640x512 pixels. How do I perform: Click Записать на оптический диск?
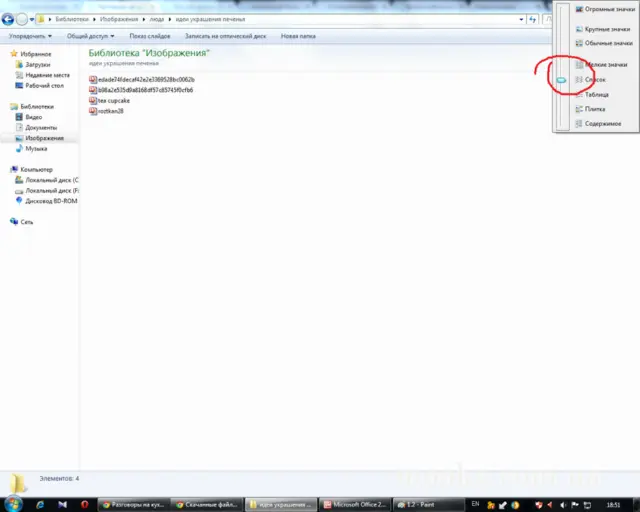(225, 36)
